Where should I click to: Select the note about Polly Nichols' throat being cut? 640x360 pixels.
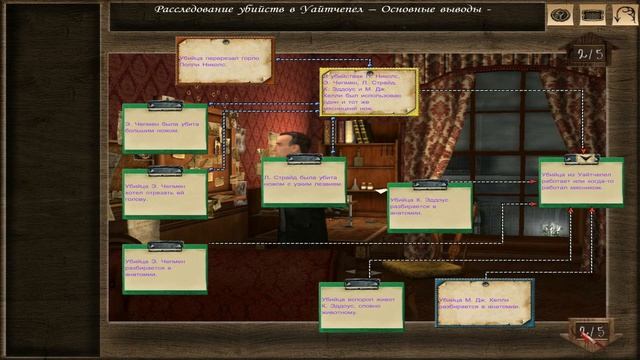click(225, 61)
